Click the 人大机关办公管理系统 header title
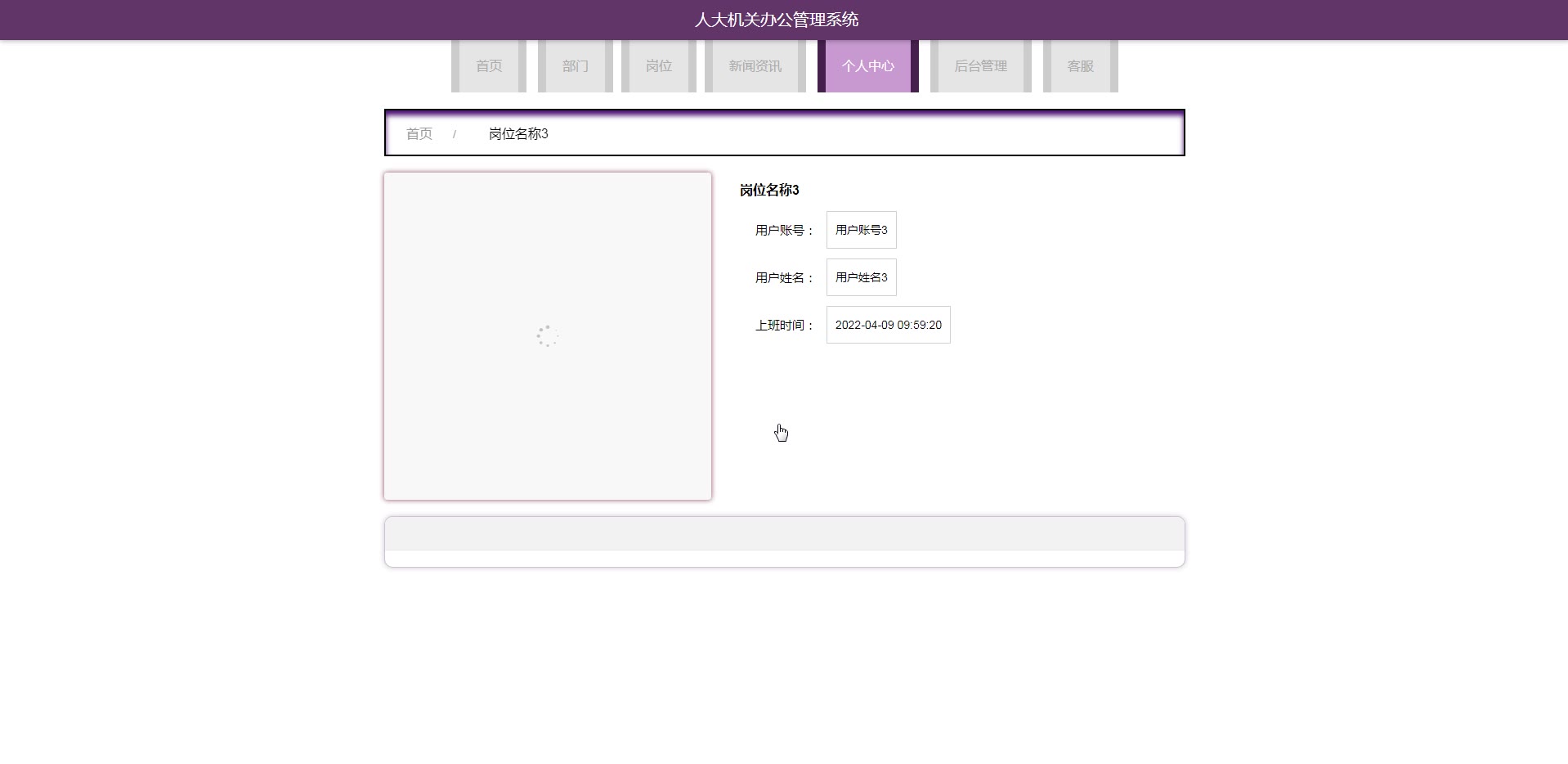 pyautogui.click(x=777, y=20)
